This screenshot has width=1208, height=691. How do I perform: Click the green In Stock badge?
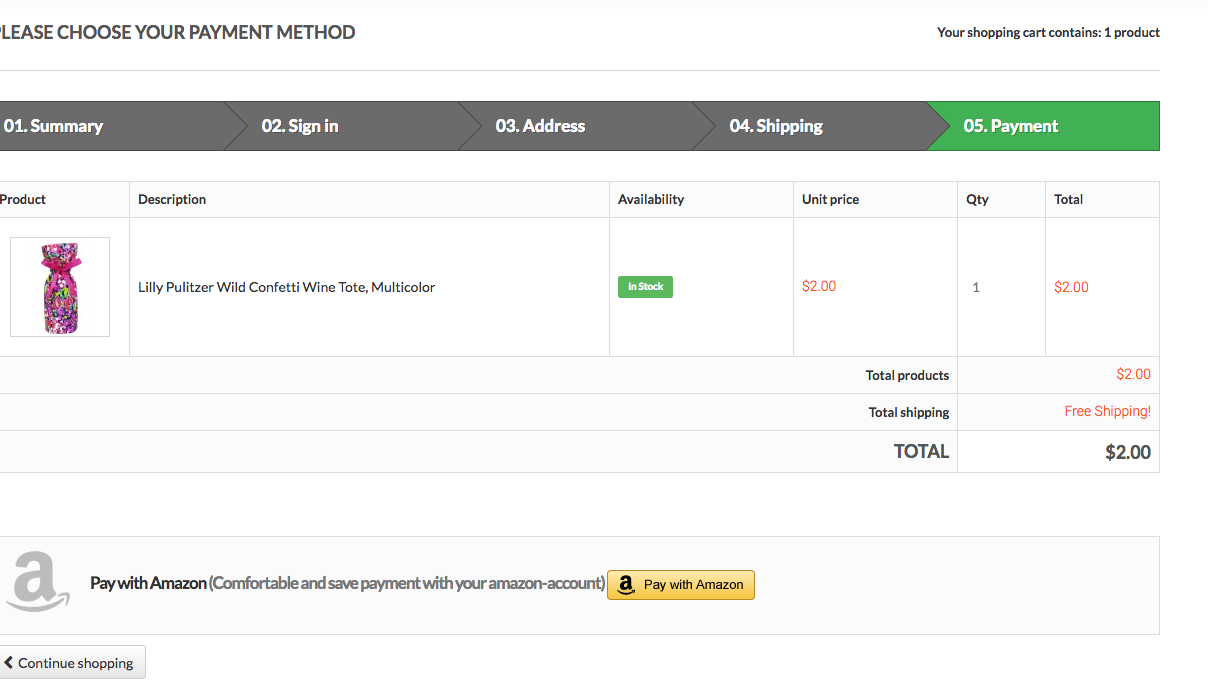tap(645, 287)
